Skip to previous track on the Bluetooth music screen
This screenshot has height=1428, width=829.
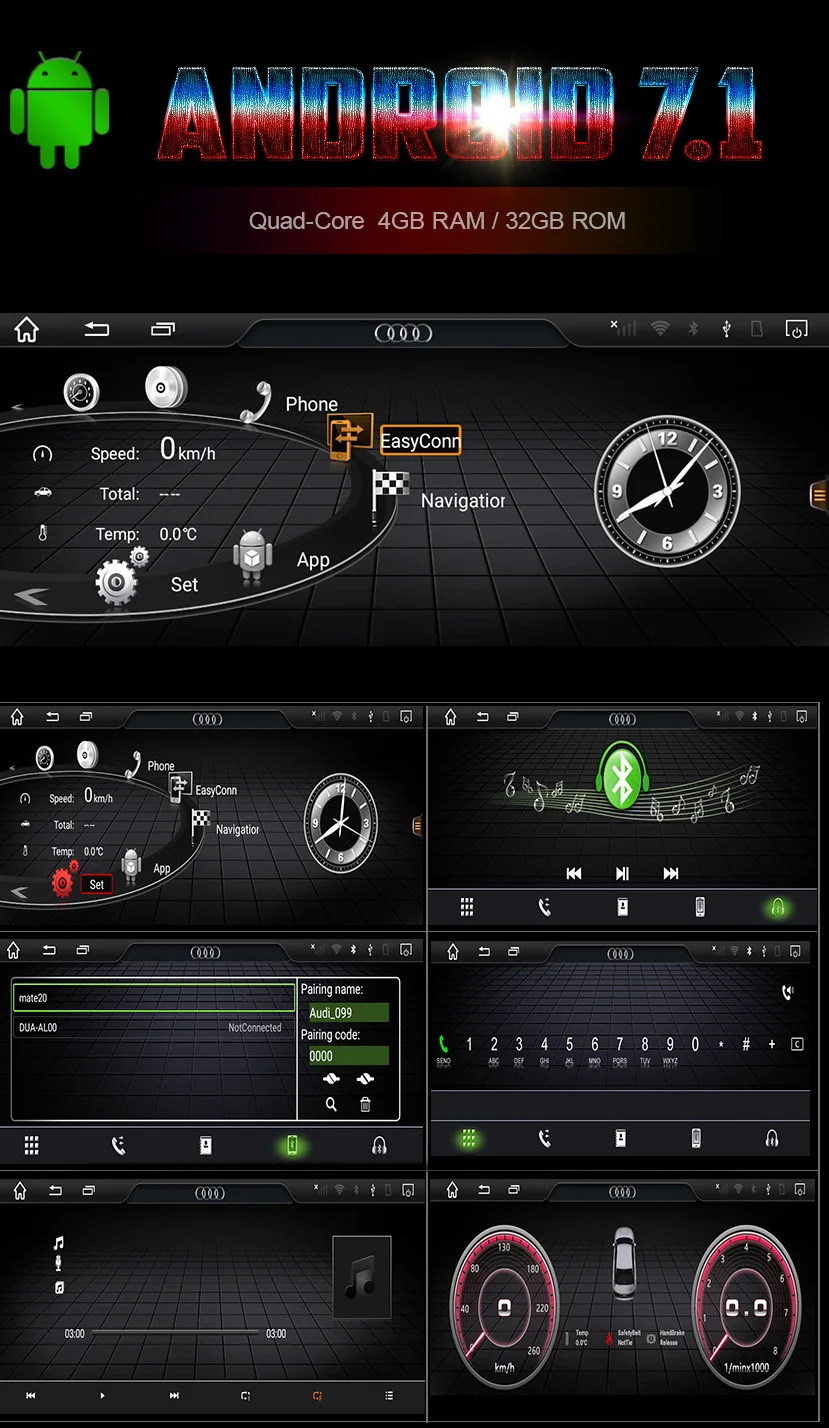(574, 873)
